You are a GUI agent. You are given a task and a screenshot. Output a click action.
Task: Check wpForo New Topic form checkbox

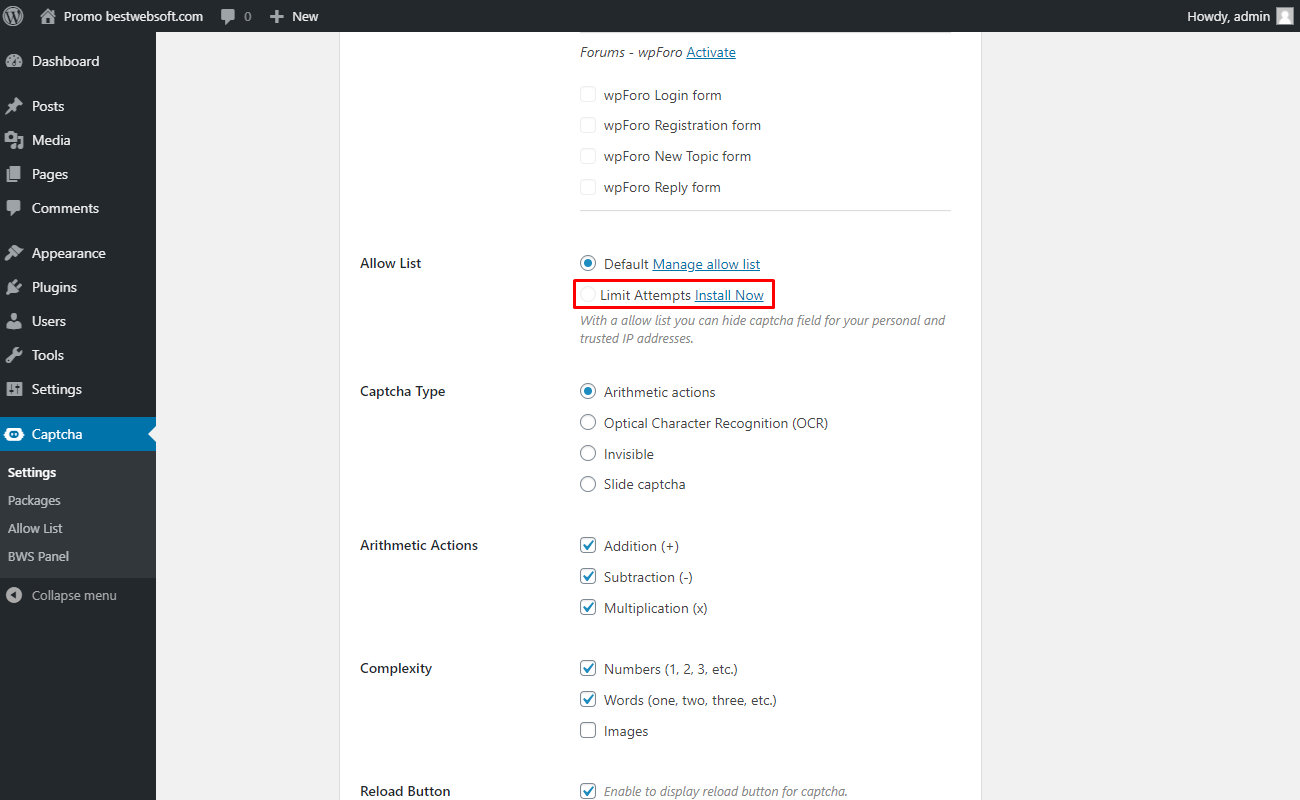588,156
